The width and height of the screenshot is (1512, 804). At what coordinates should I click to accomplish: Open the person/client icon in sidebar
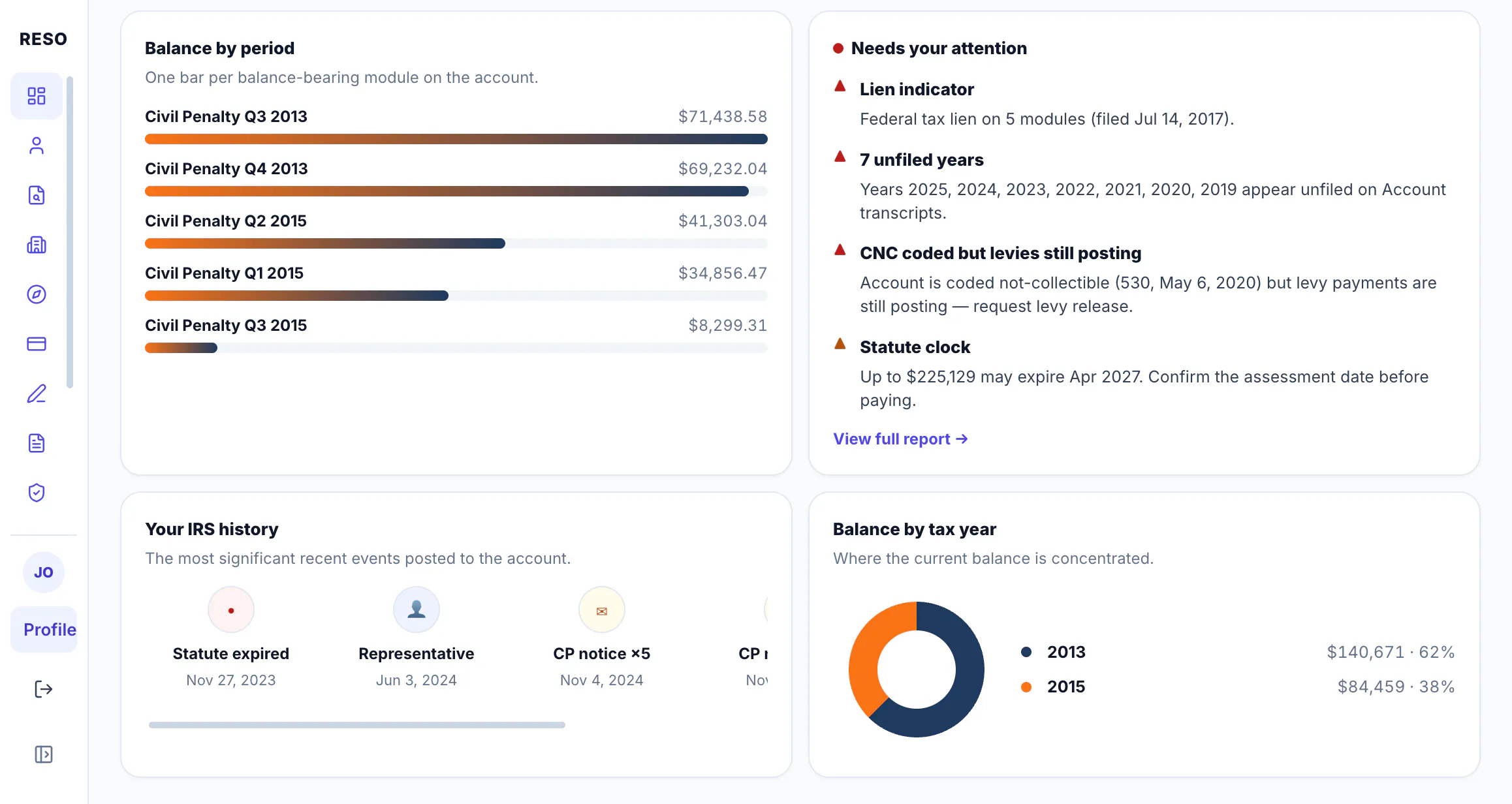(x=37, y=146)
